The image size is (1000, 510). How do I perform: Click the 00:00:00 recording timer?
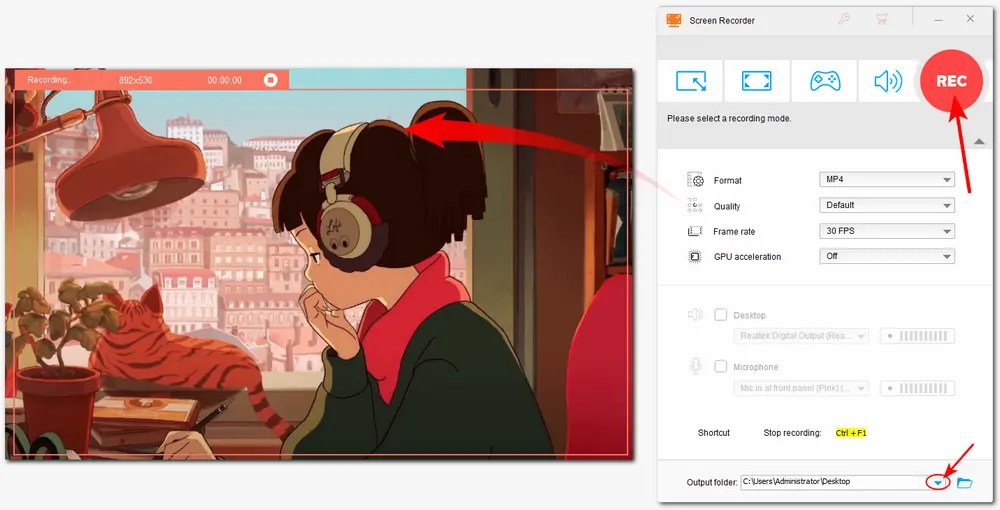click(x=224, y=80)
